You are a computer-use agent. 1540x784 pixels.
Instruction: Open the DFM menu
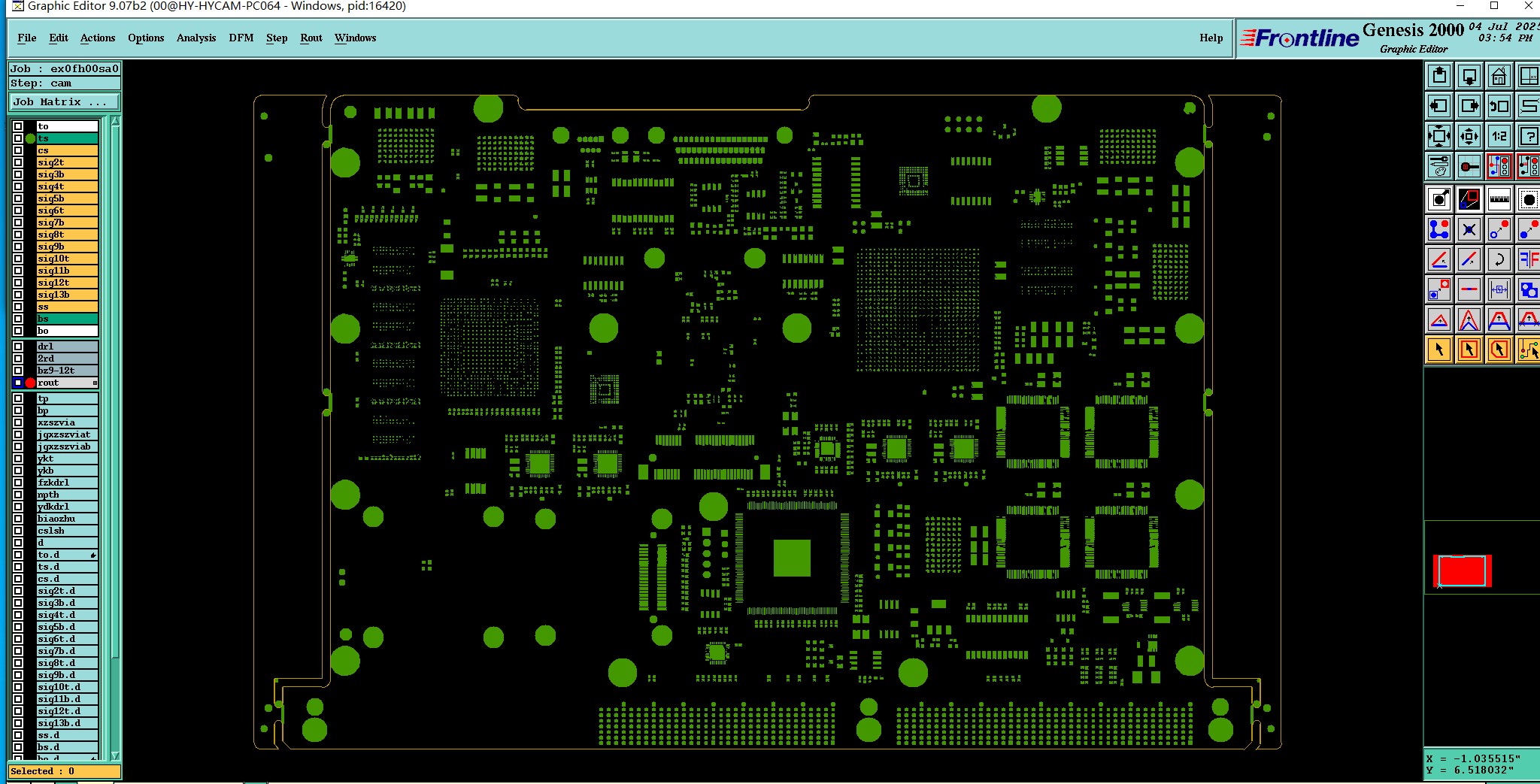(x=241, y=38)
